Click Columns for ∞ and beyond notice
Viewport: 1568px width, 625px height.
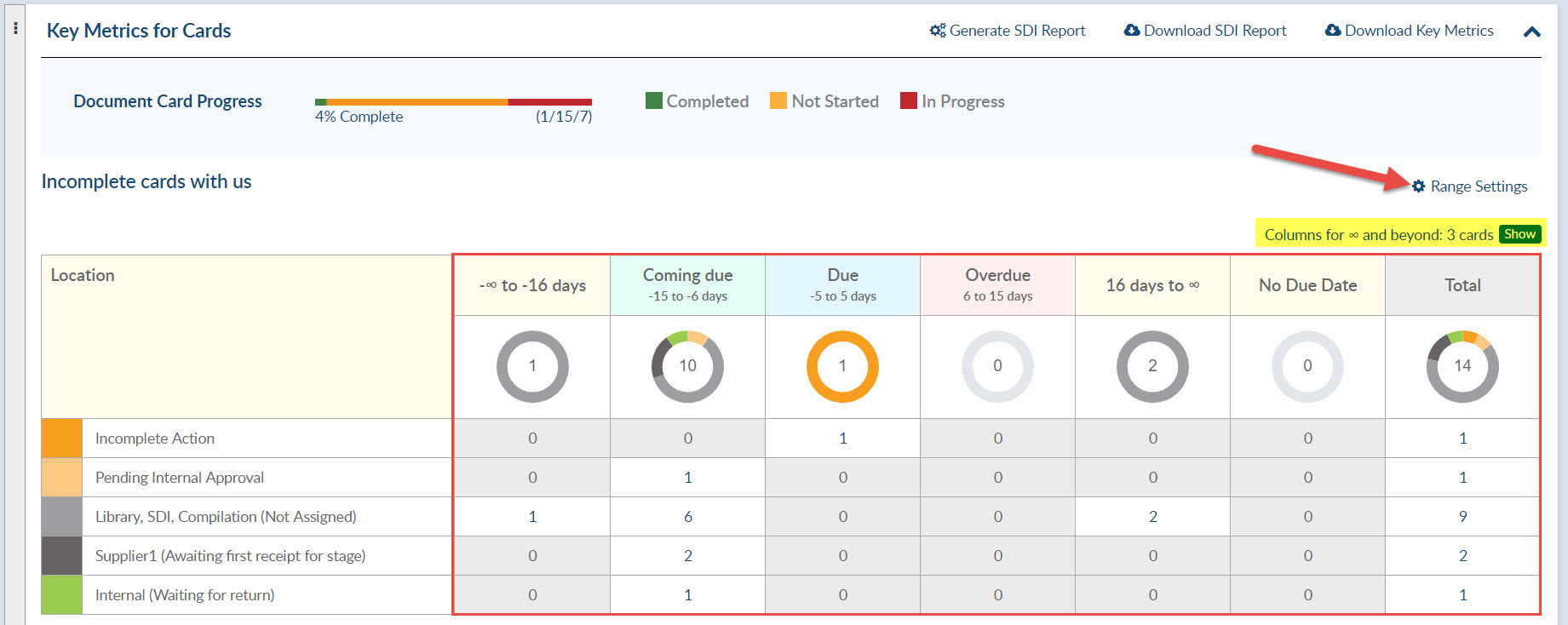point(1379,234)
